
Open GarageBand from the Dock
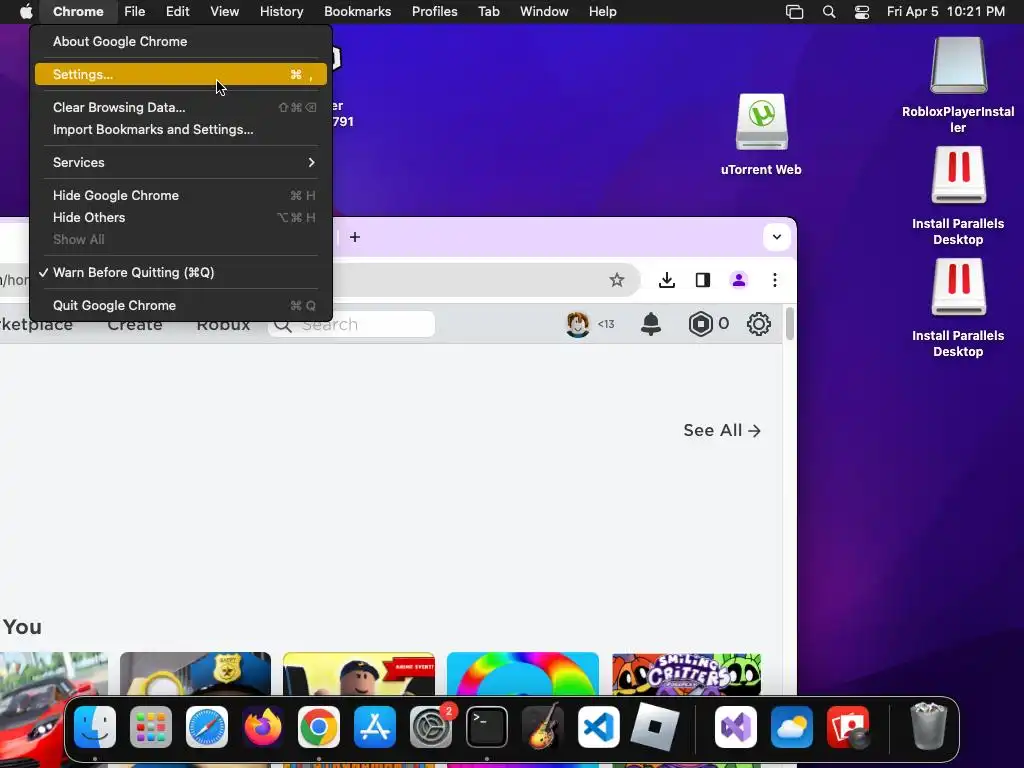click(543, 727)
